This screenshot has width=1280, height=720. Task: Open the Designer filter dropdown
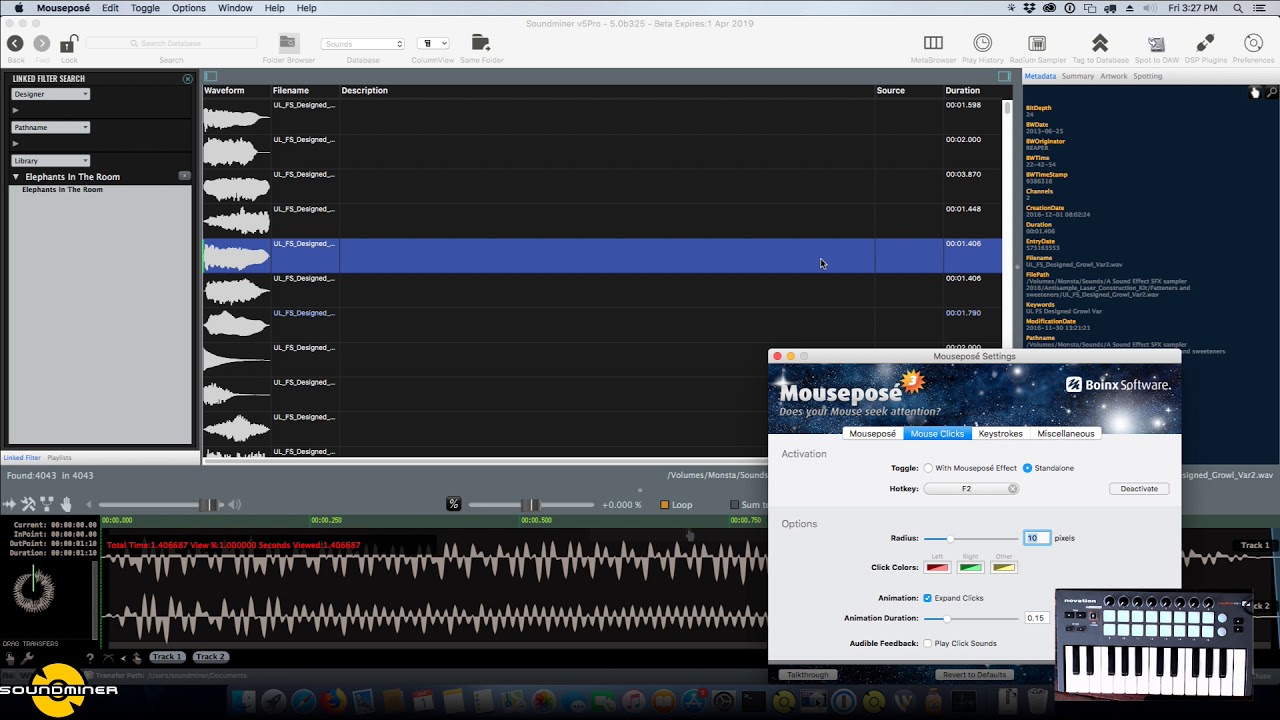coord(51,94)
